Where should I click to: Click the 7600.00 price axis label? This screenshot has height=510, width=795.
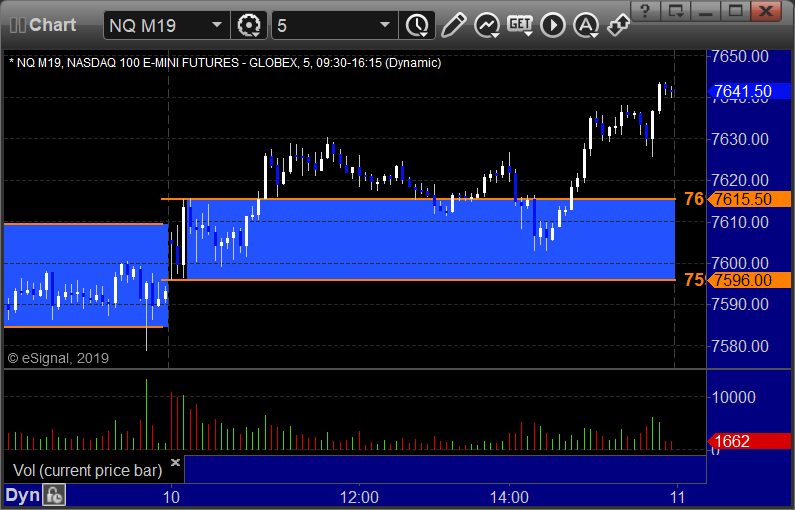coord(740,264)
